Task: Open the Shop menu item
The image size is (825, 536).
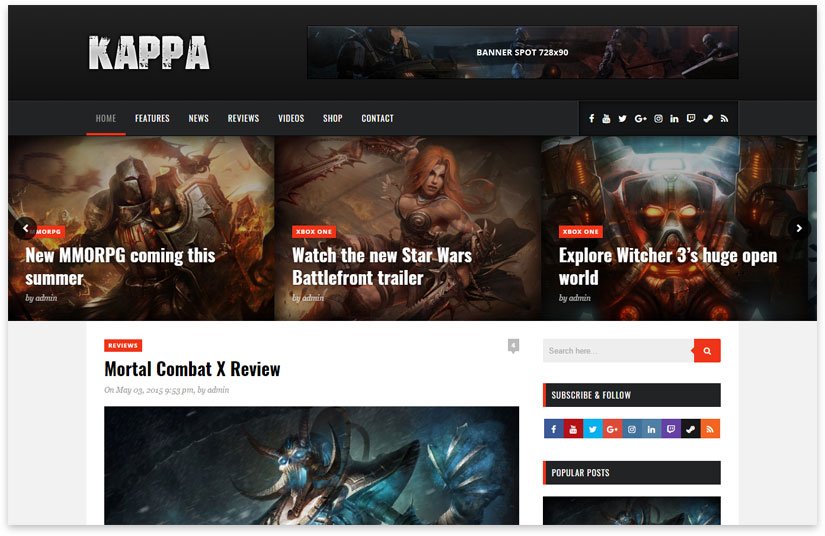Action: (x=333, y=118)
